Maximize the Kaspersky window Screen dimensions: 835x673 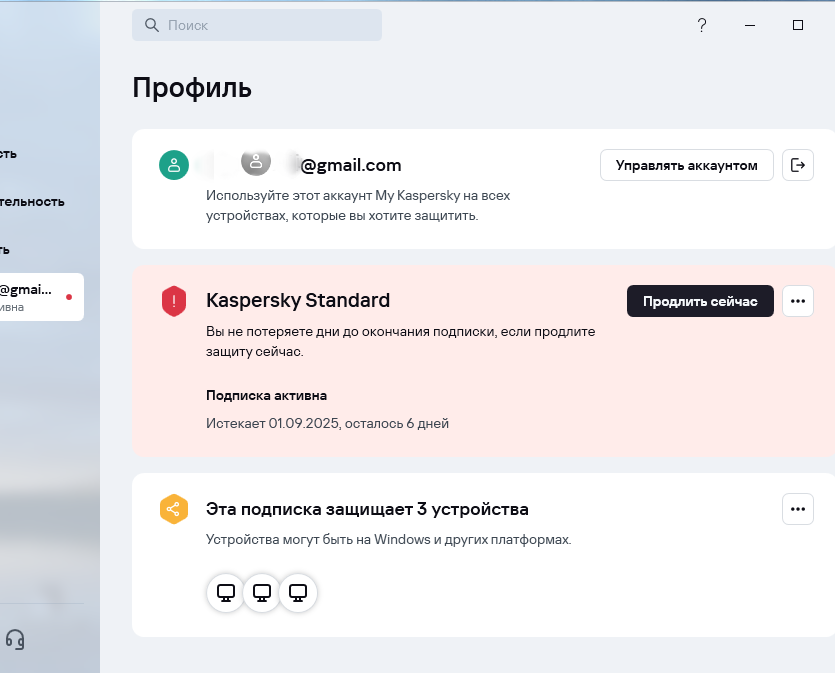798,25
